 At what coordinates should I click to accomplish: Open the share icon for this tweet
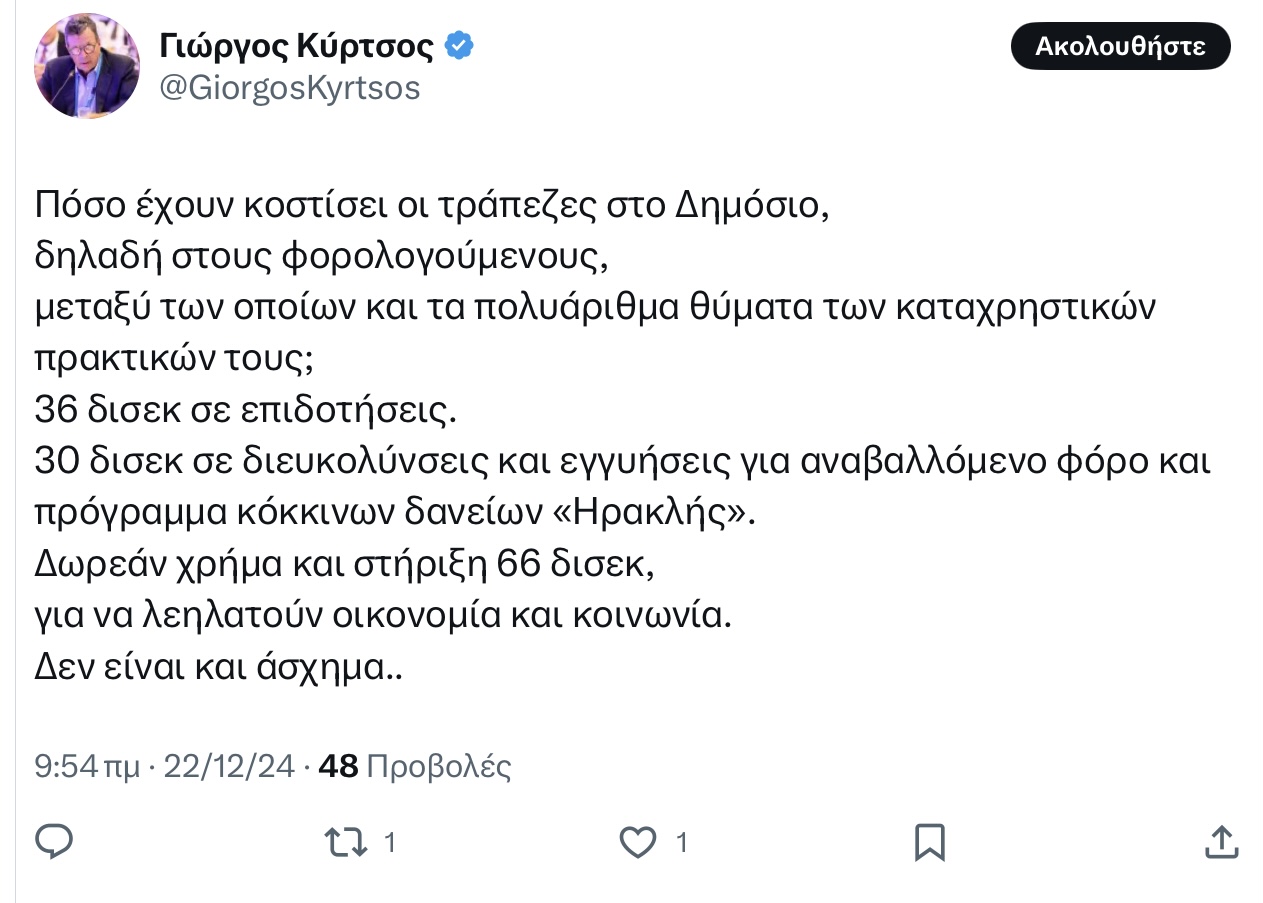click(x=1222, y=842)
